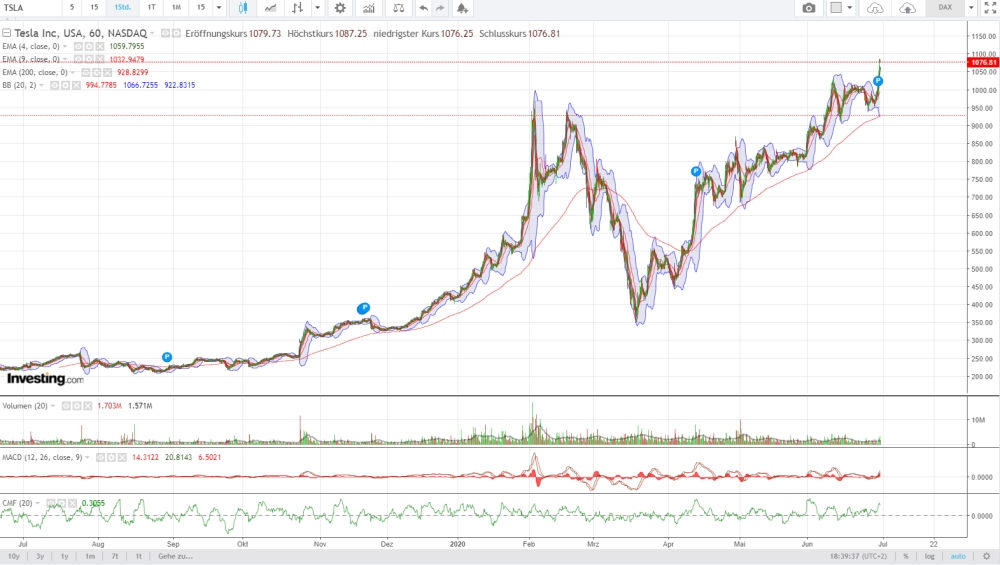Add alert bell icon
The image size is (1000, 565).
pos(462,8)
